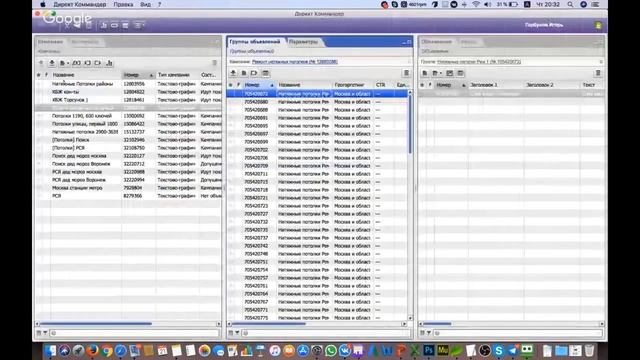This screenshot has height=360, width=640.
Task: Open document dropdown arrow in ads toolbar
Action: pos(441,73)
